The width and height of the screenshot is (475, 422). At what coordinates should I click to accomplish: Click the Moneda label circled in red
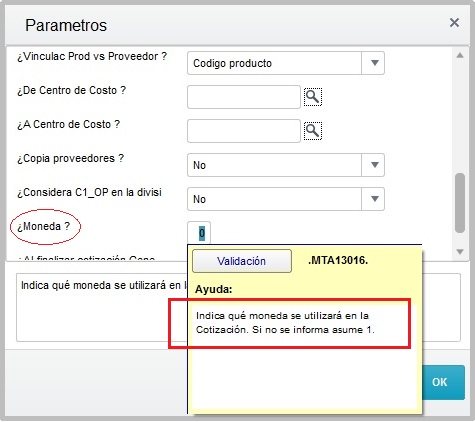[x=43, y=226]
